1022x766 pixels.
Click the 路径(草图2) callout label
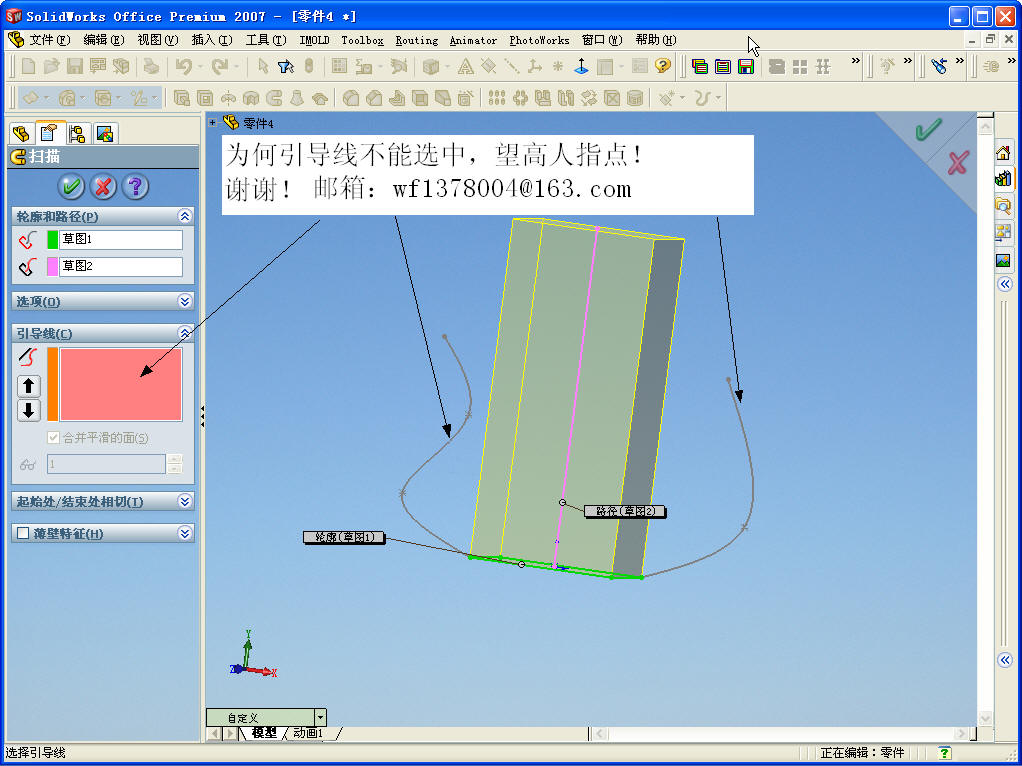tap(624, 511)
